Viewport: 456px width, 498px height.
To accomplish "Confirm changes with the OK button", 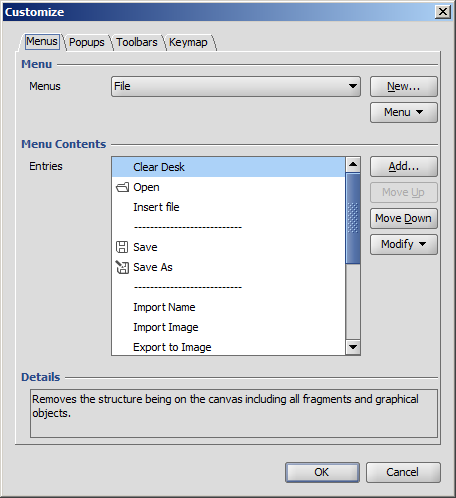I will pyautogui.click(x=322, y=472).
